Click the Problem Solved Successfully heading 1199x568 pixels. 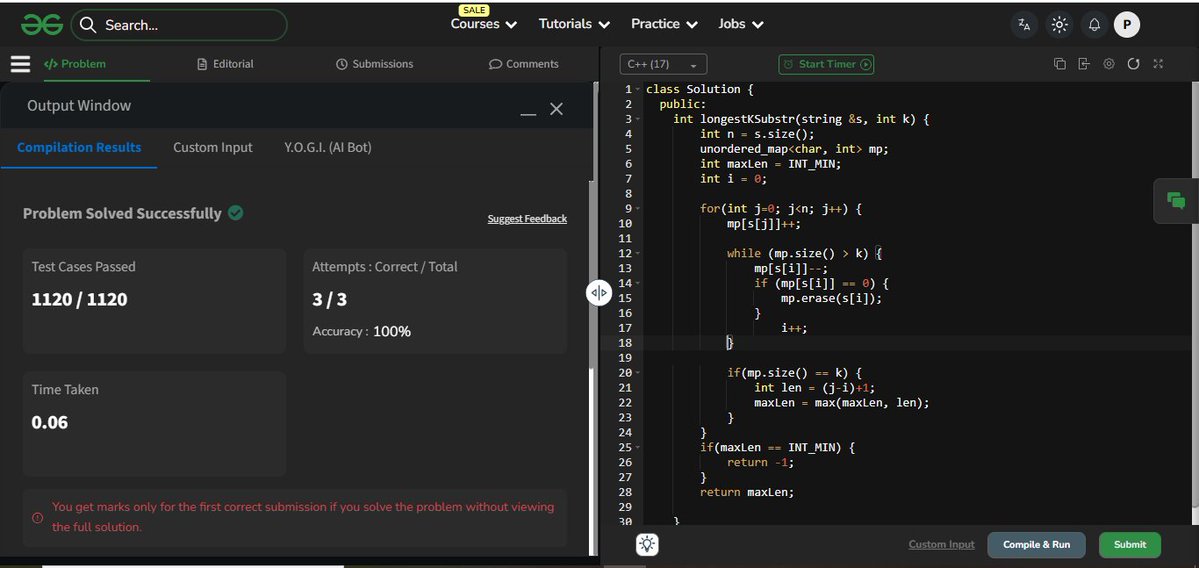pos(122,213)
